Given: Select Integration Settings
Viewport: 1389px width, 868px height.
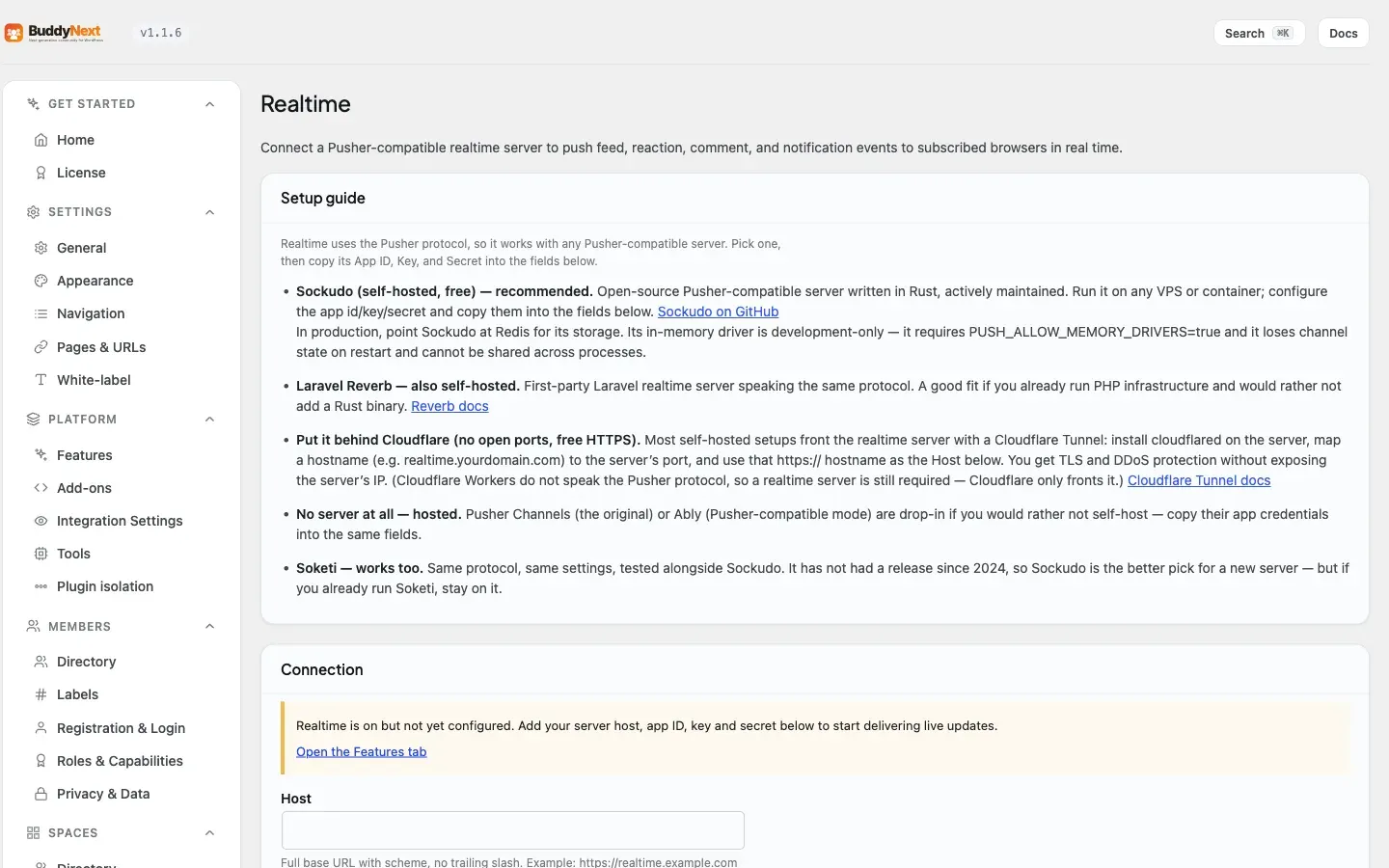Looking at the screenshot, I should pos(122,521).
